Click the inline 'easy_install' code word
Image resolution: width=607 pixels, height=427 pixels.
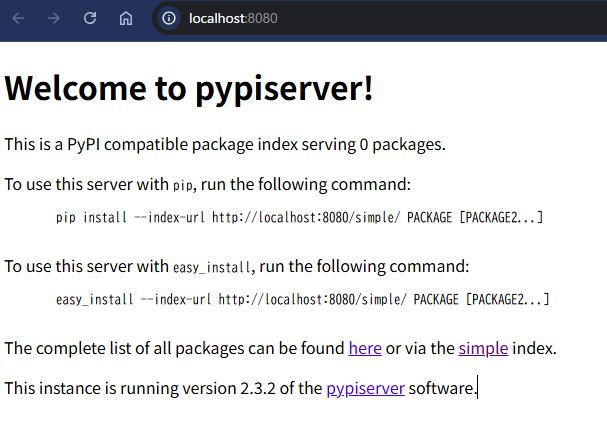212,268
